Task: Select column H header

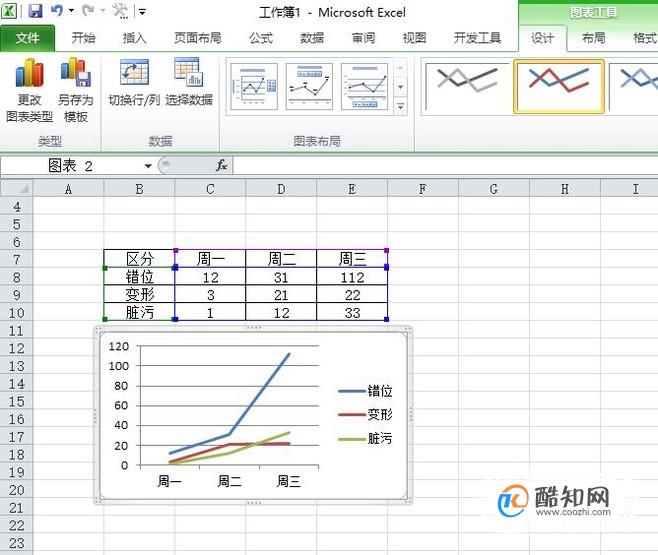Action: pos(565,189)
